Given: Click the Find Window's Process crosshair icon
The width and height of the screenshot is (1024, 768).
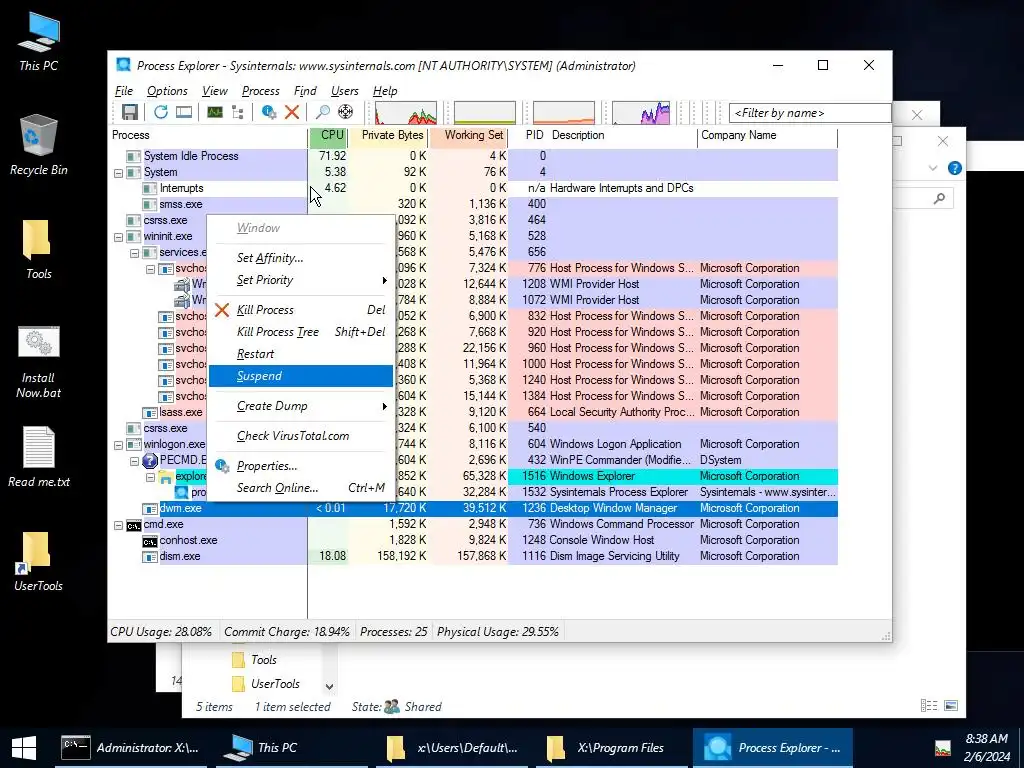Looking at the screenshot, I should [345, 112].
